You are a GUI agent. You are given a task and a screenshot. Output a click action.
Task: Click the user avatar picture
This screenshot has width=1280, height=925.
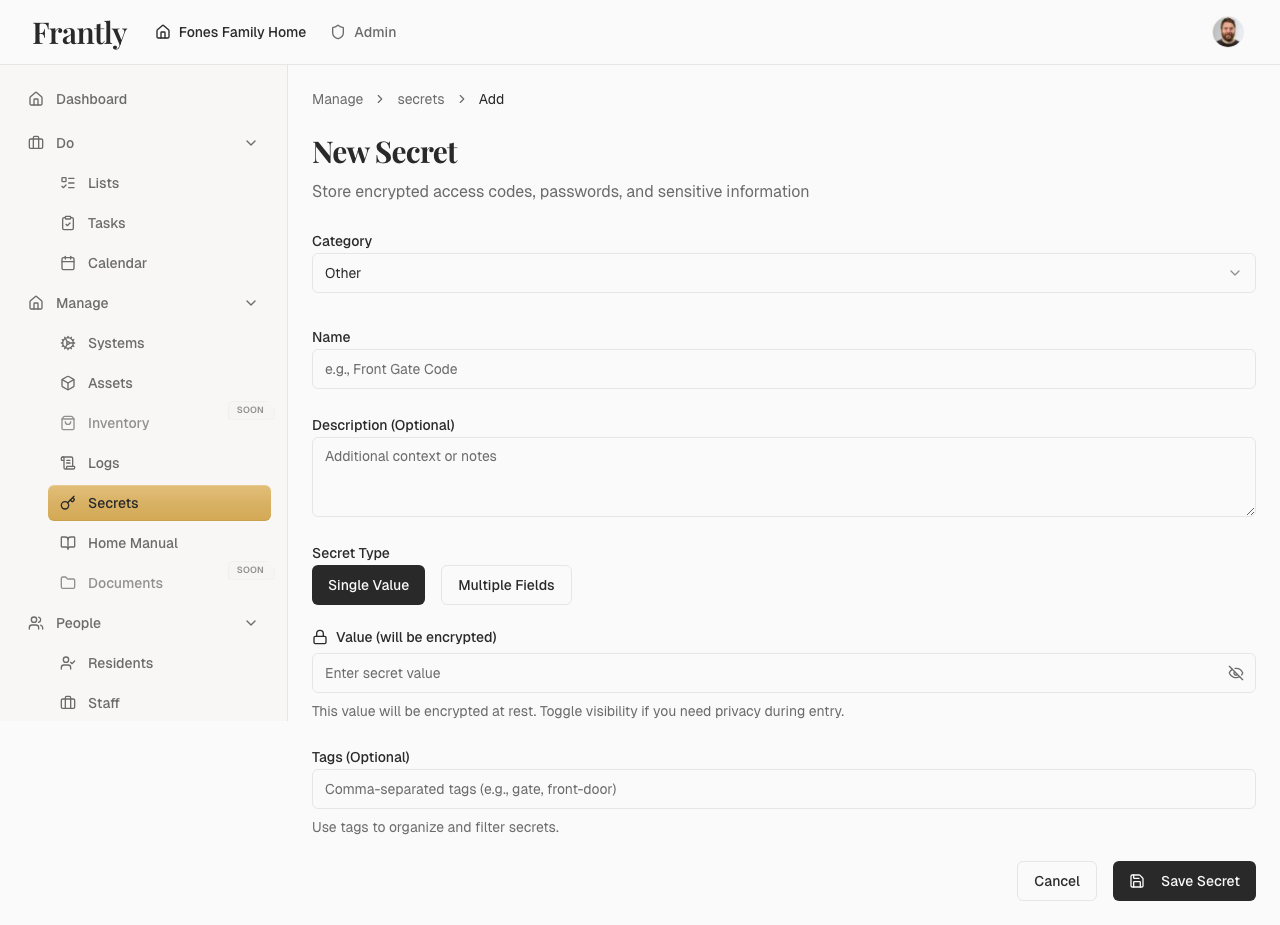pos(1227,31)
